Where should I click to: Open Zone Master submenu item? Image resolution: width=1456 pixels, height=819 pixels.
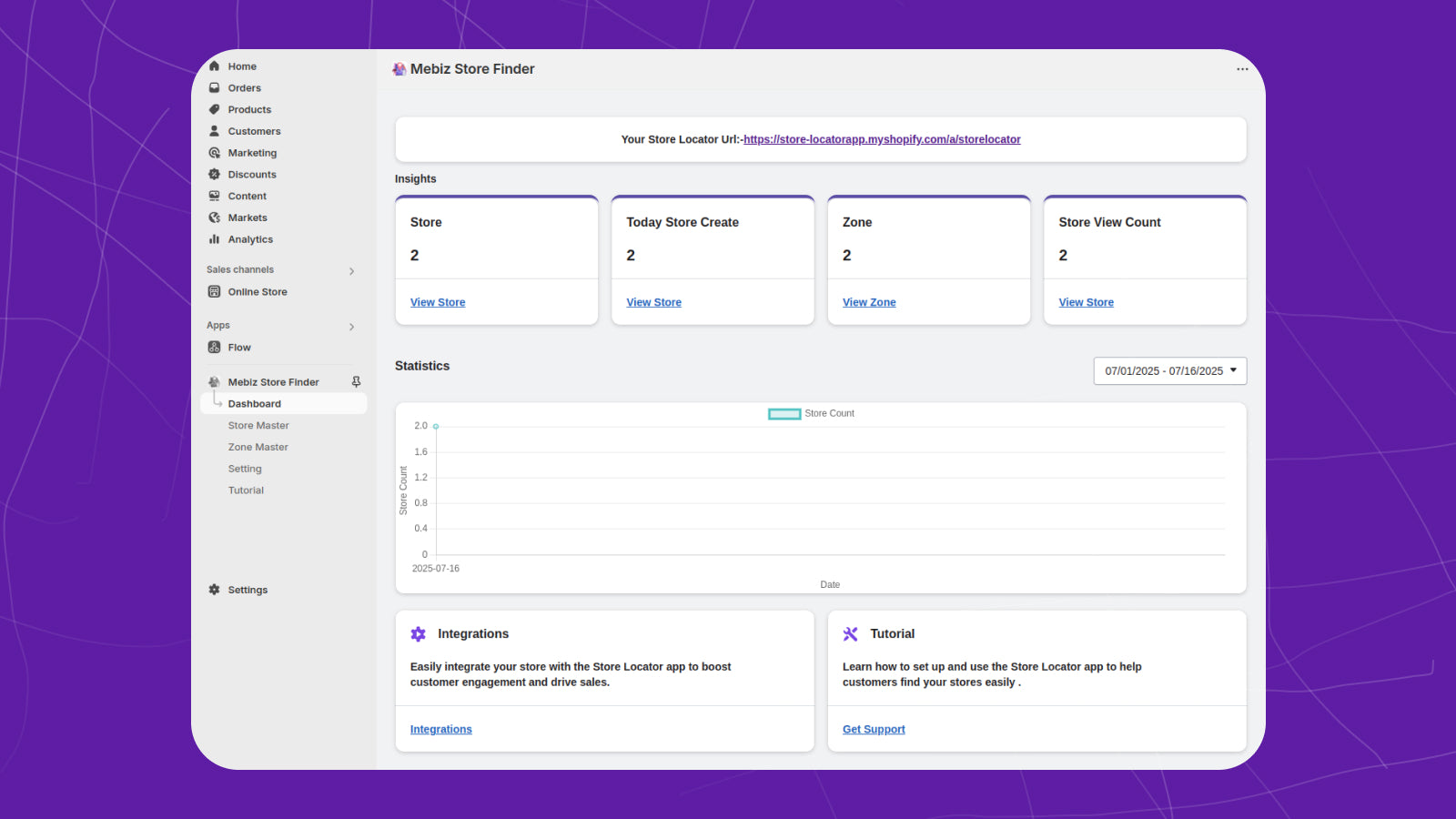258,448
